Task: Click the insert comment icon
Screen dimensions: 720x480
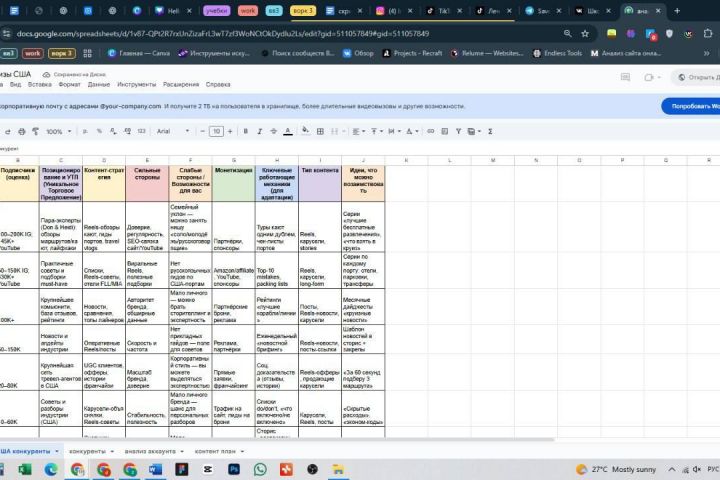Action: click(444, 131)
